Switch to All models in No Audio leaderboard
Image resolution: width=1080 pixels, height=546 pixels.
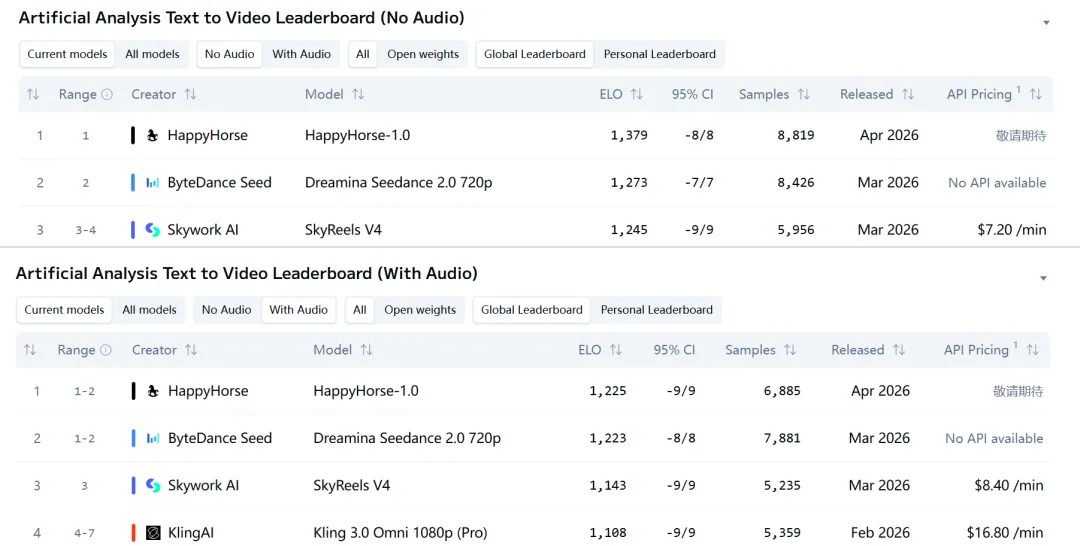[x=152, y=54]
